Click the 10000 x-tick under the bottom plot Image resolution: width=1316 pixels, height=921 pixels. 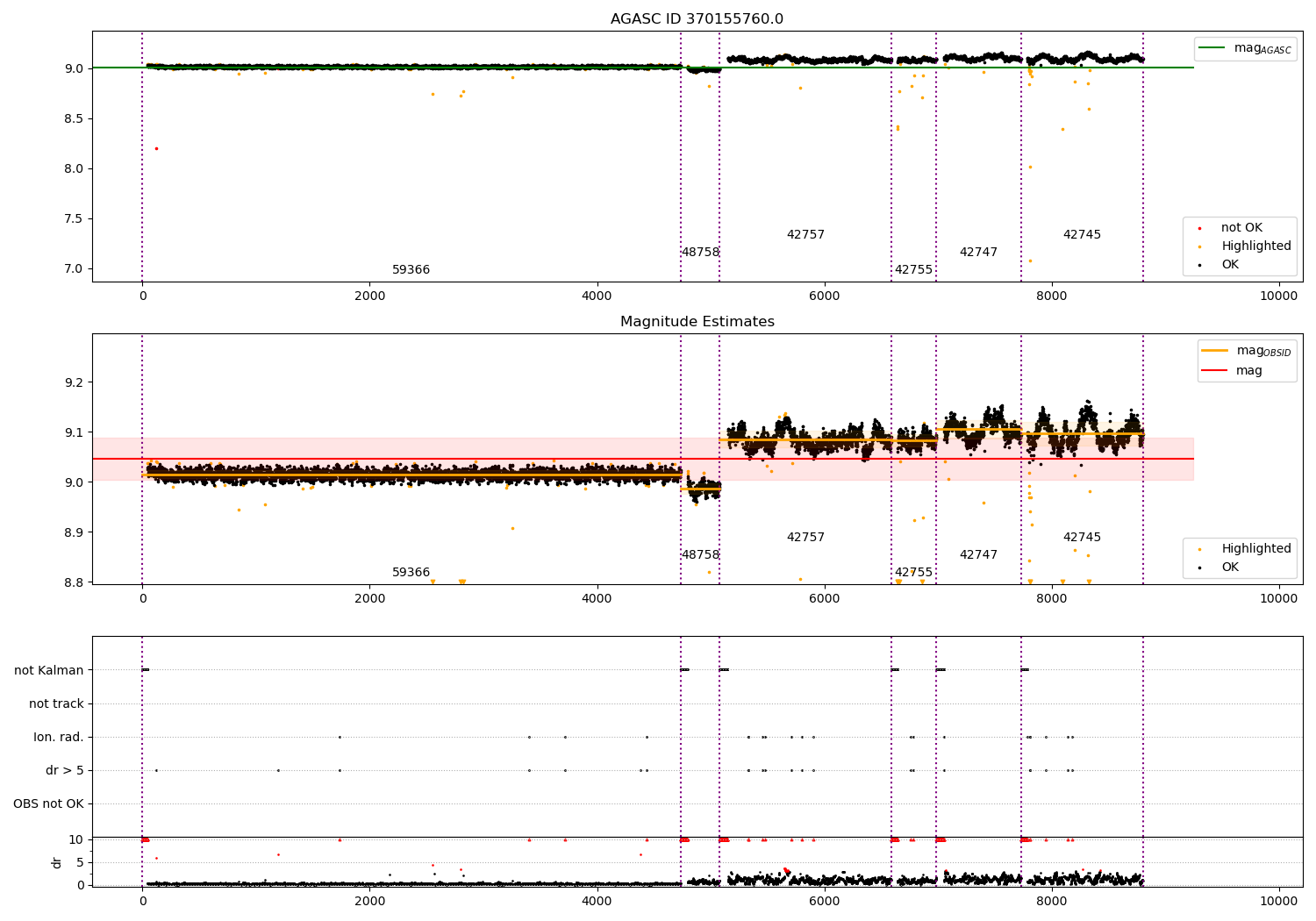(1278, 901)
